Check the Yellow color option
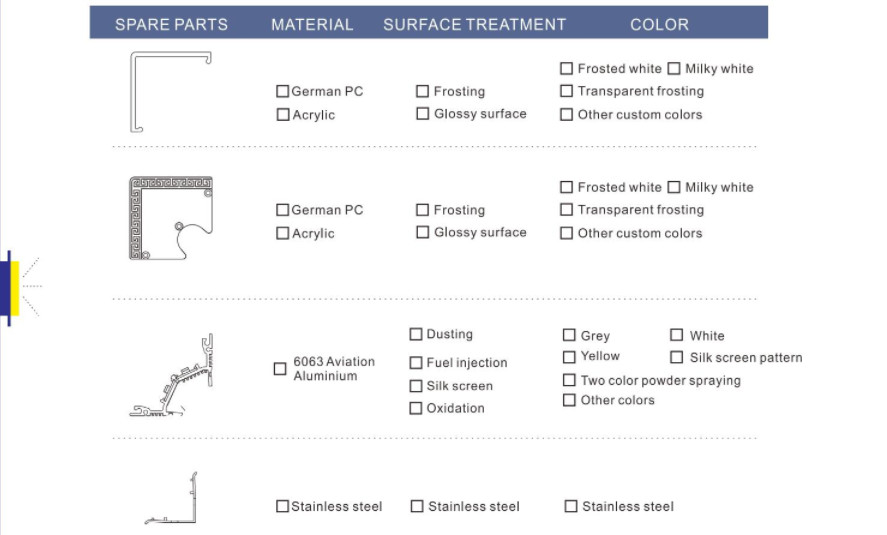The width and height of the screenshot is (887, 535). coord(569,357)
